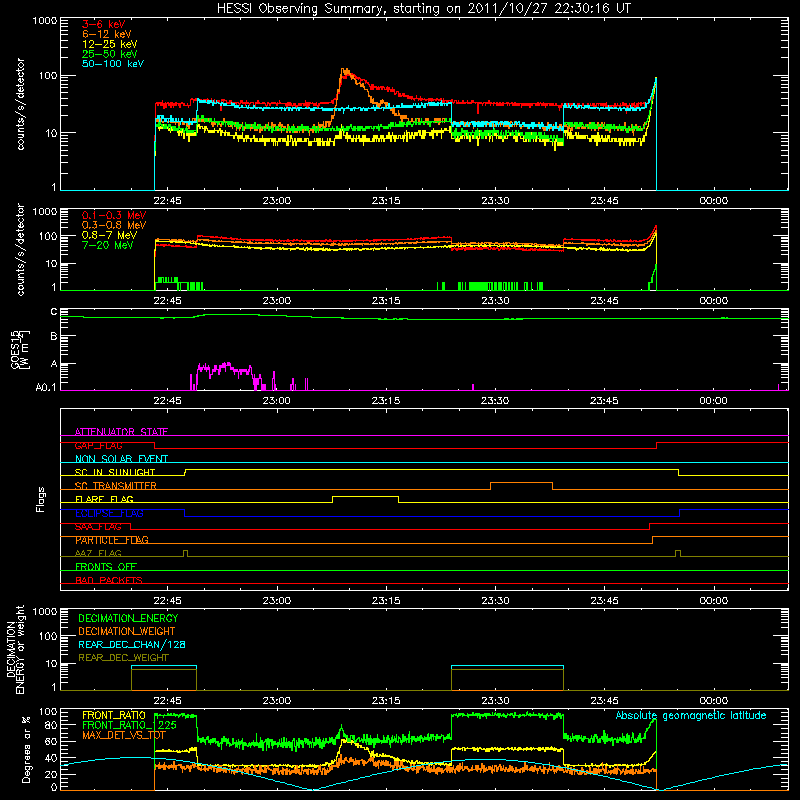The image size is (800, 800).
Task: Pick the SAA_FLAG label
Action: 98,527
